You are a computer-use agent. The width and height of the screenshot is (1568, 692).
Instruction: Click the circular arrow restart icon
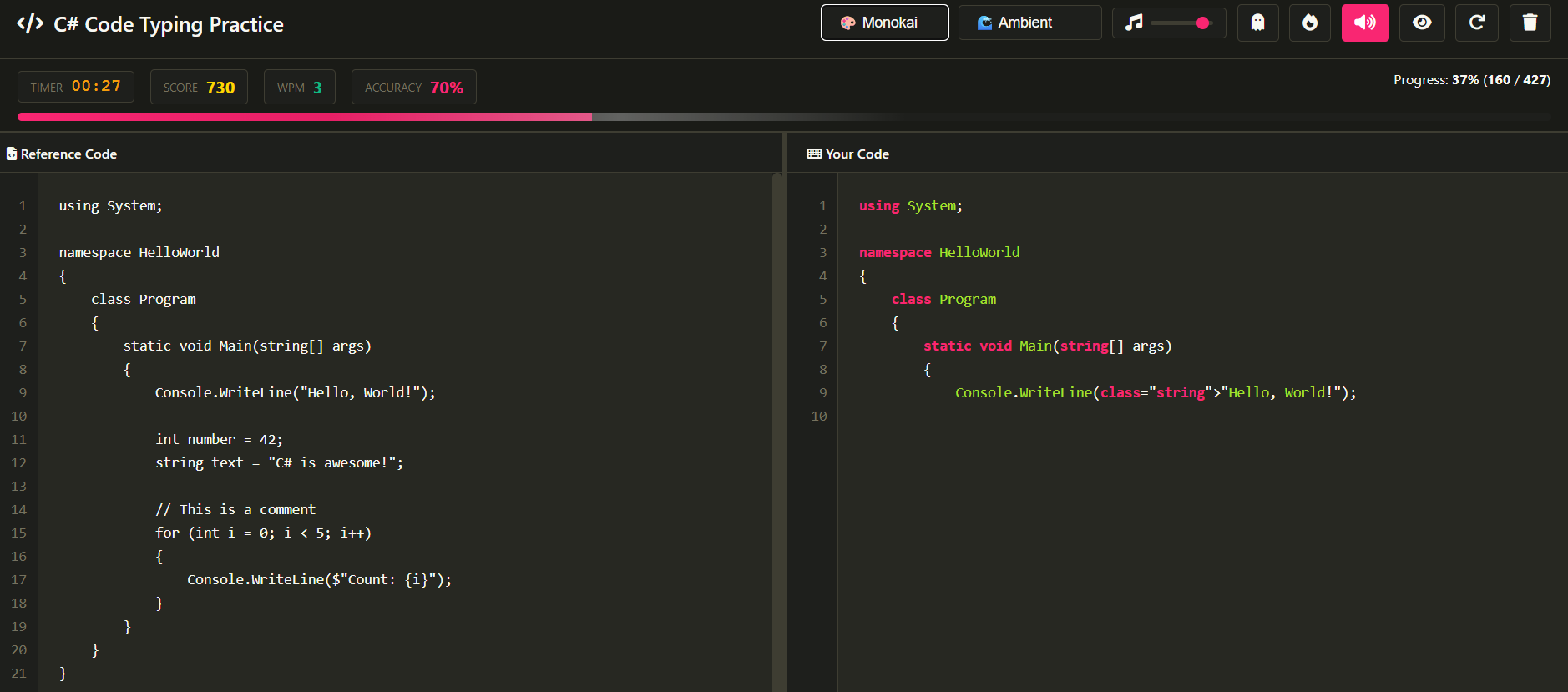1476,23
